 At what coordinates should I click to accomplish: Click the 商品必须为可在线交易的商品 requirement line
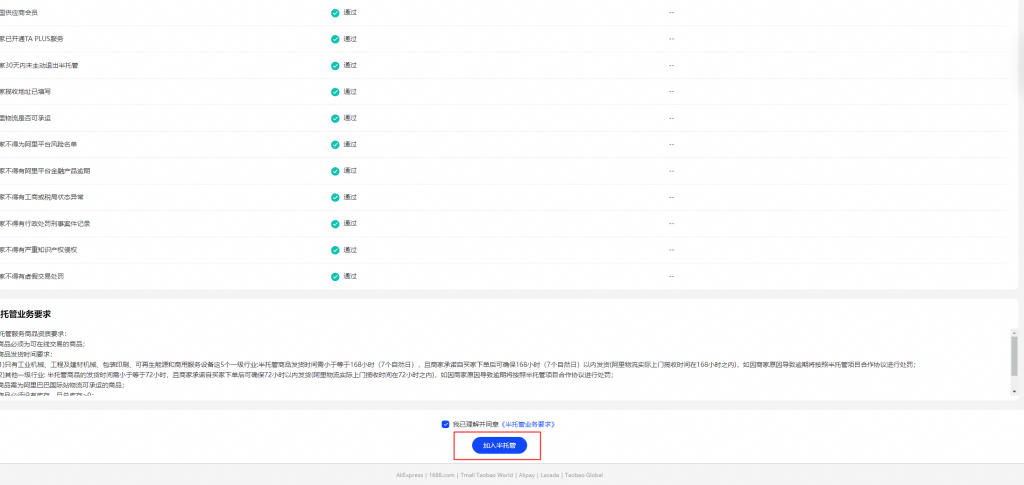[x=43, y=344]
